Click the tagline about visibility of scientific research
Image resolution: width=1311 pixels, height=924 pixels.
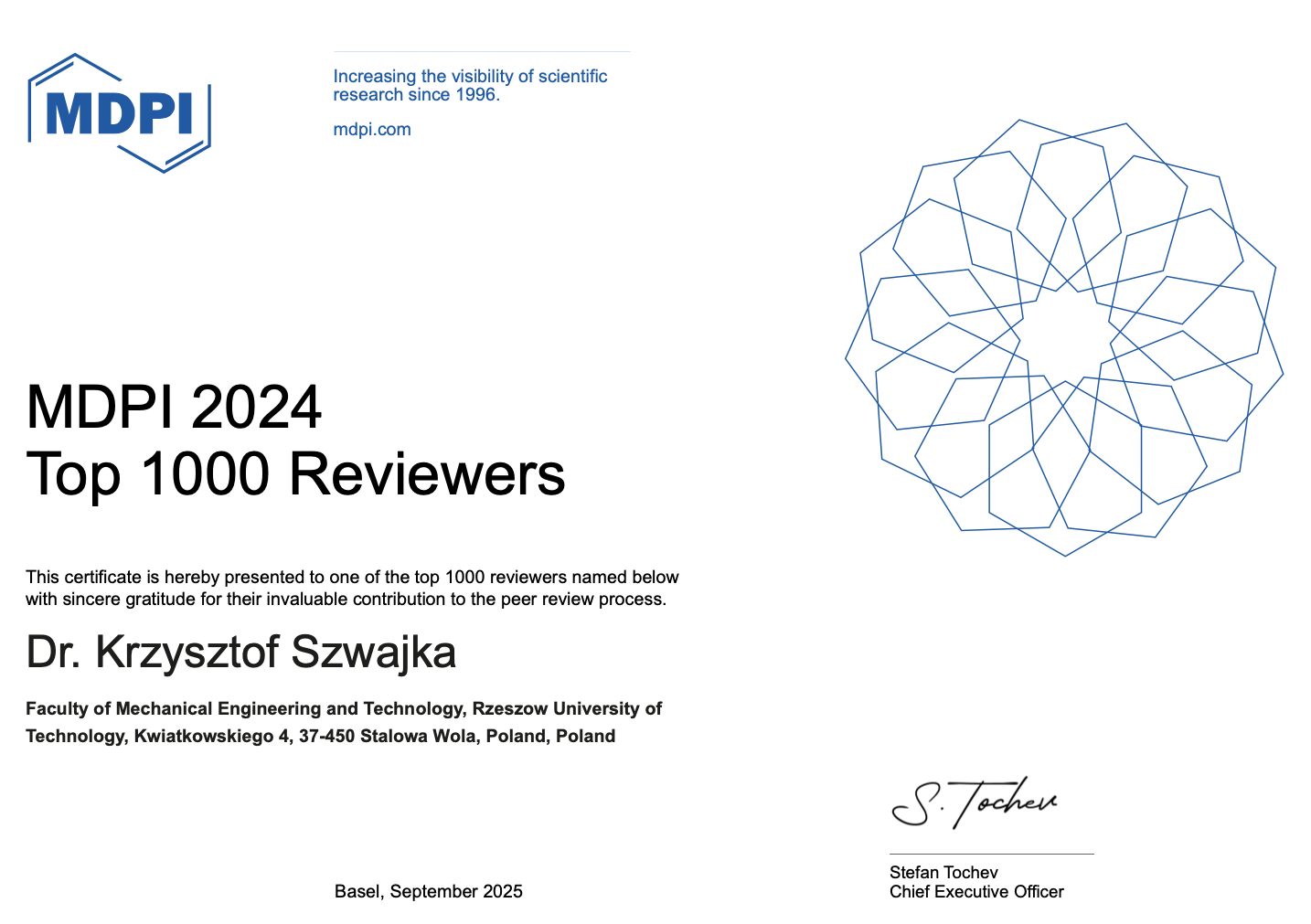tap(469, 77)
